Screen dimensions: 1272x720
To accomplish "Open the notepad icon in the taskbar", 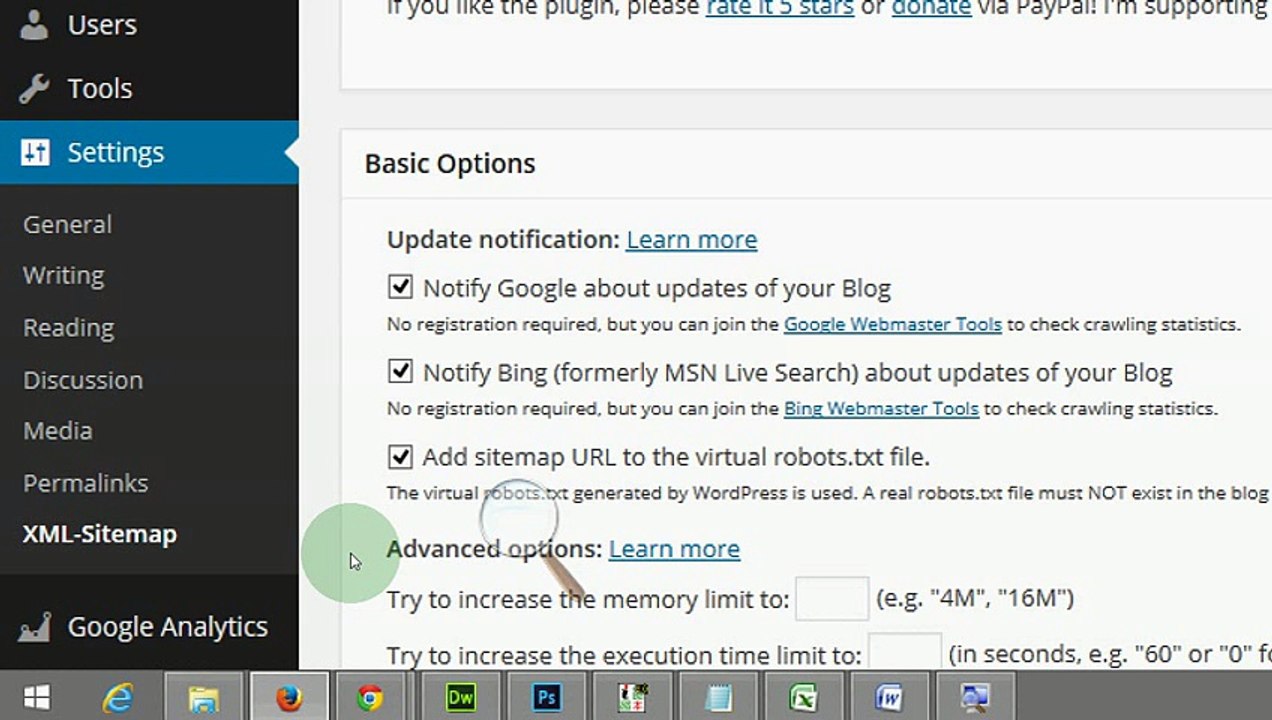I will pos(718,697).
